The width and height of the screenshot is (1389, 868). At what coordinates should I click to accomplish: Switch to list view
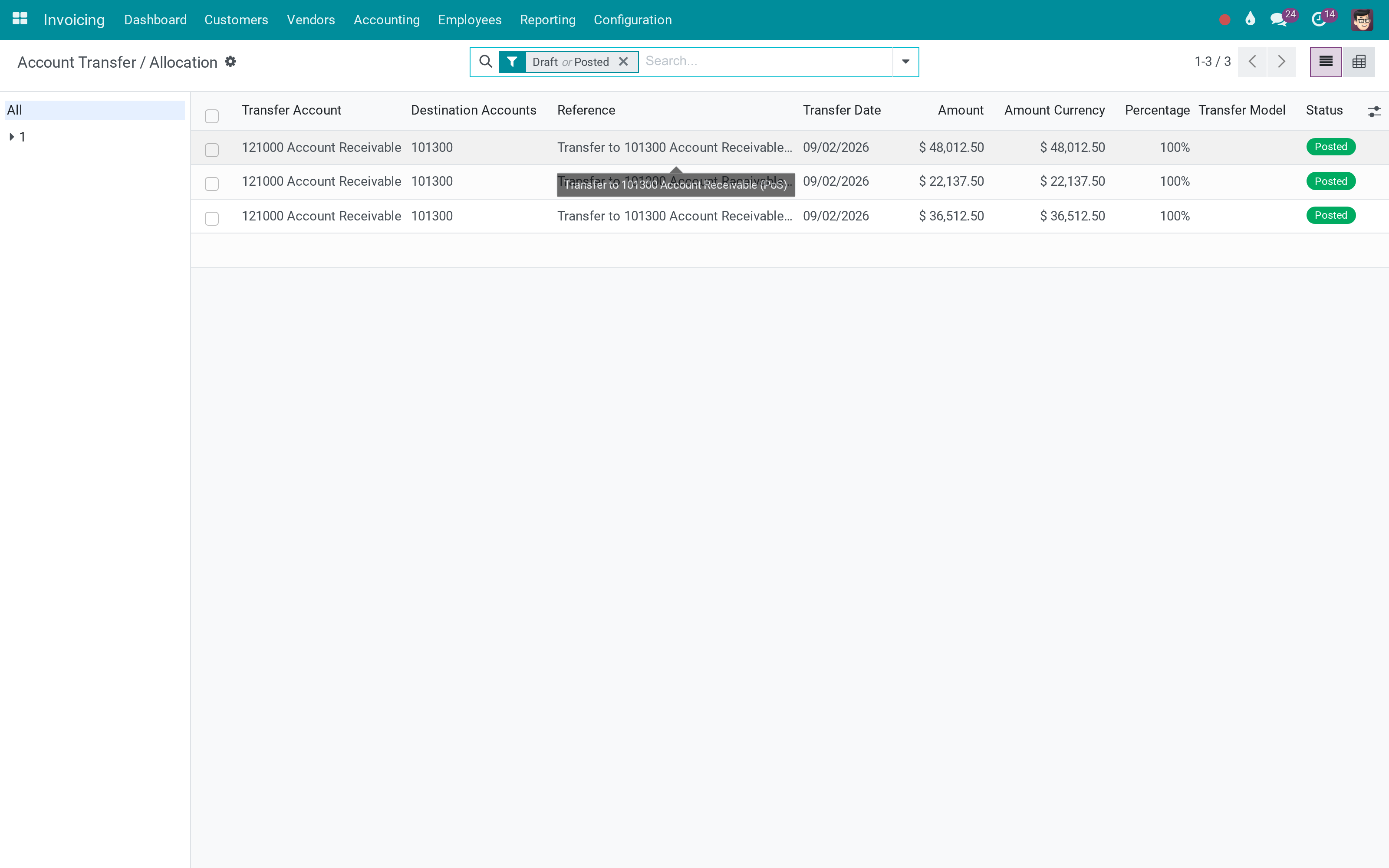coord(1326,62)
